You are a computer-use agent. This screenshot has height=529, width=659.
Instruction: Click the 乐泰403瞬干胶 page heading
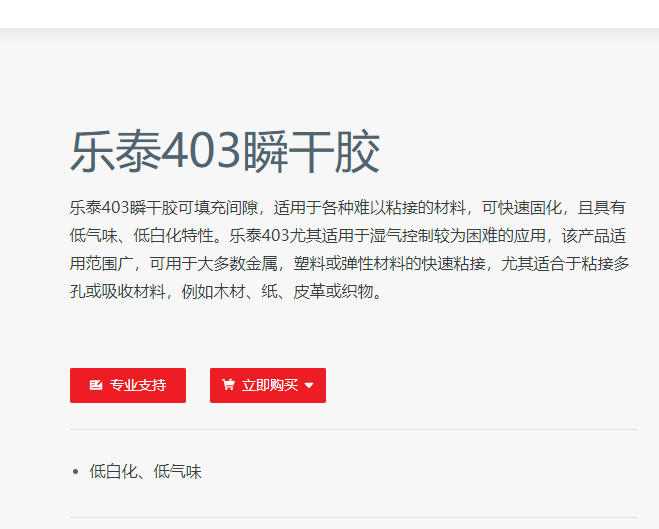[x=225, y=151]
